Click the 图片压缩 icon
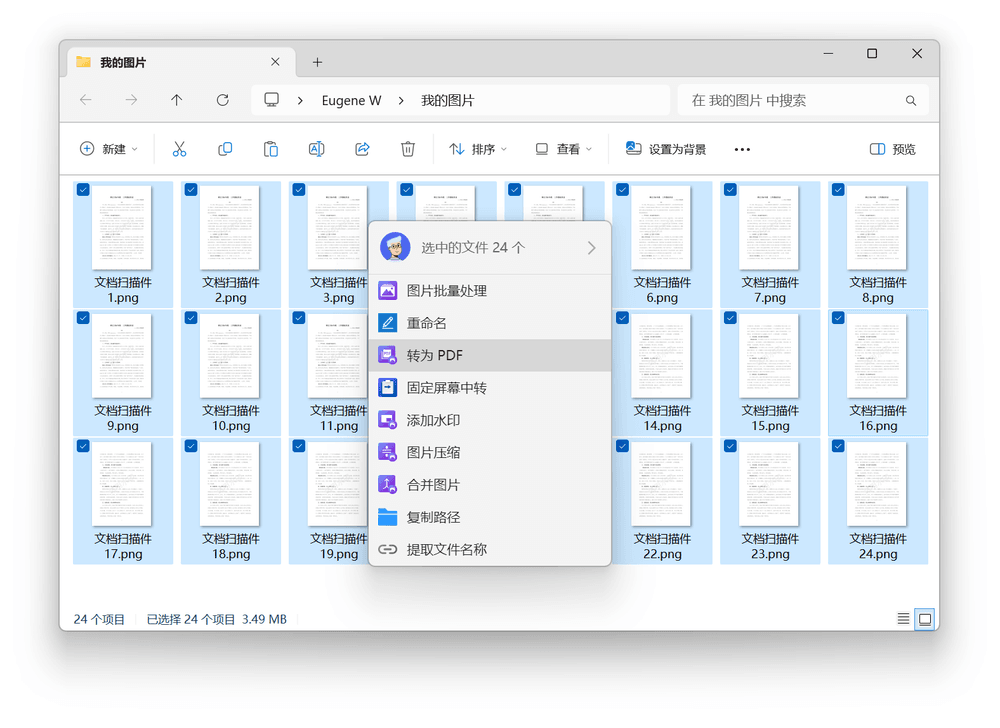The image size is (1000, 728). (388, 453)
